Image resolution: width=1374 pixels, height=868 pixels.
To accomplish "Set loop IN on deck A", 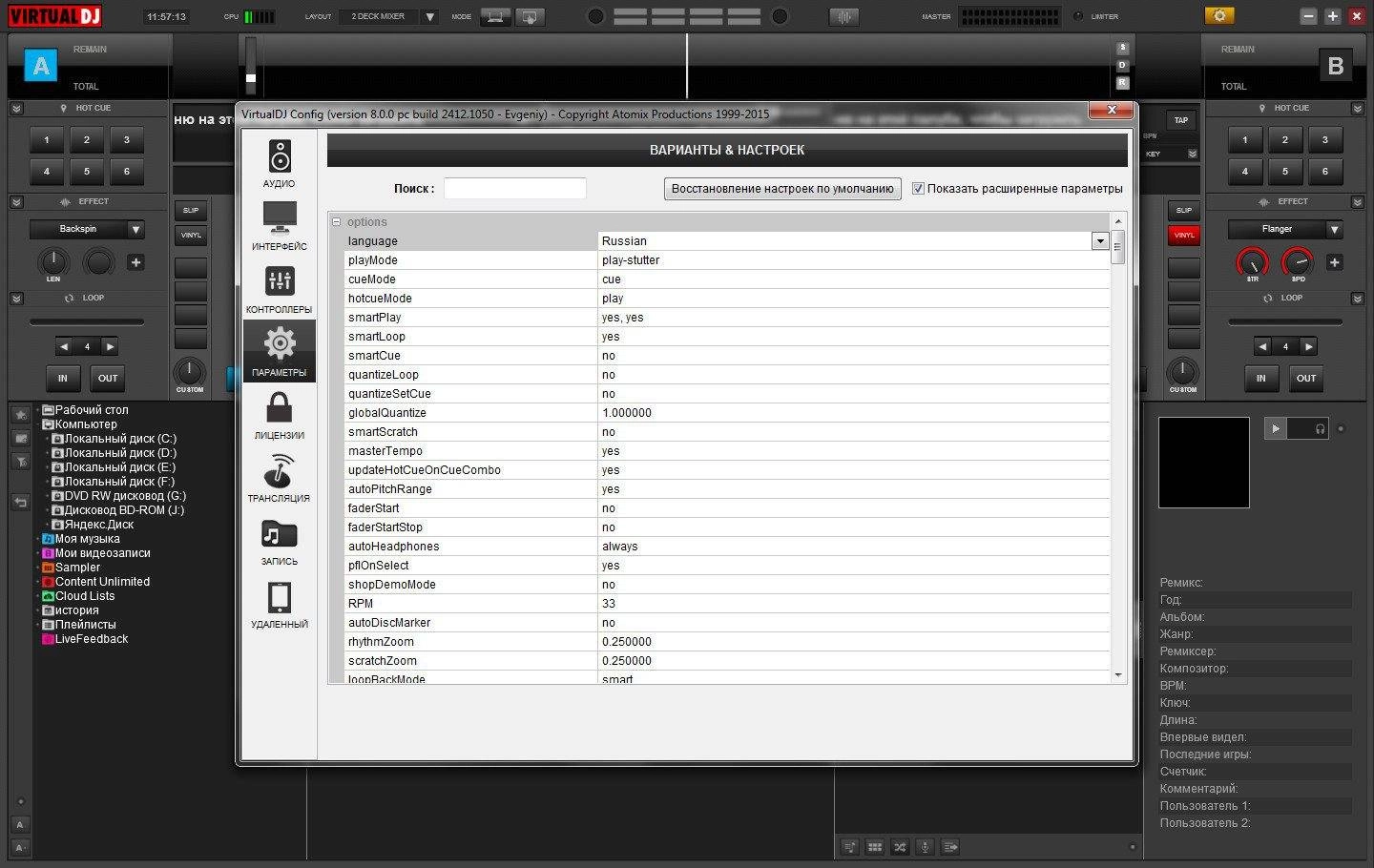I will tap(63, 379).
